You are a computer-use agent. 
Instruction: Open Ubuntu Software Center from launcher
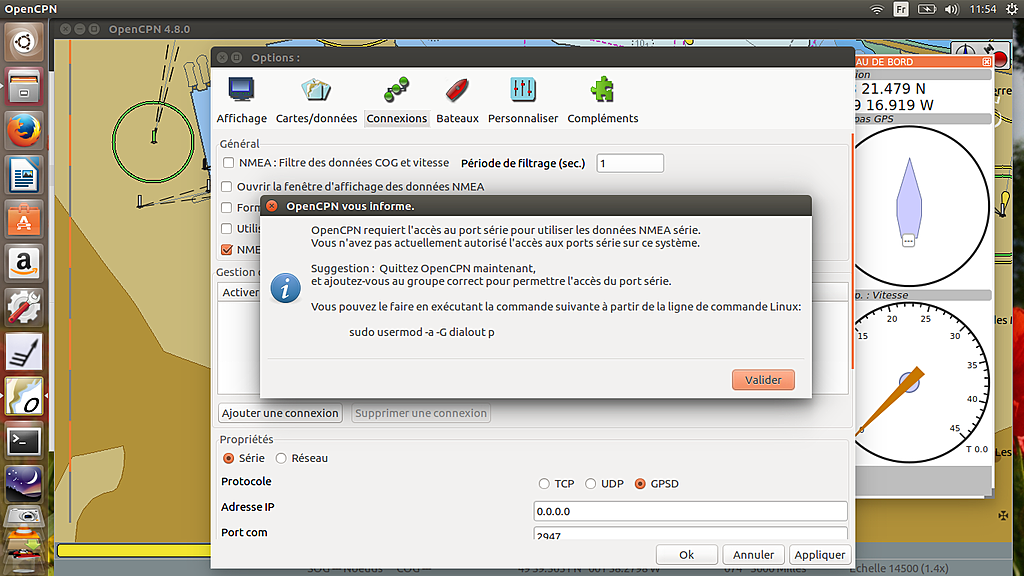[24, 220]
